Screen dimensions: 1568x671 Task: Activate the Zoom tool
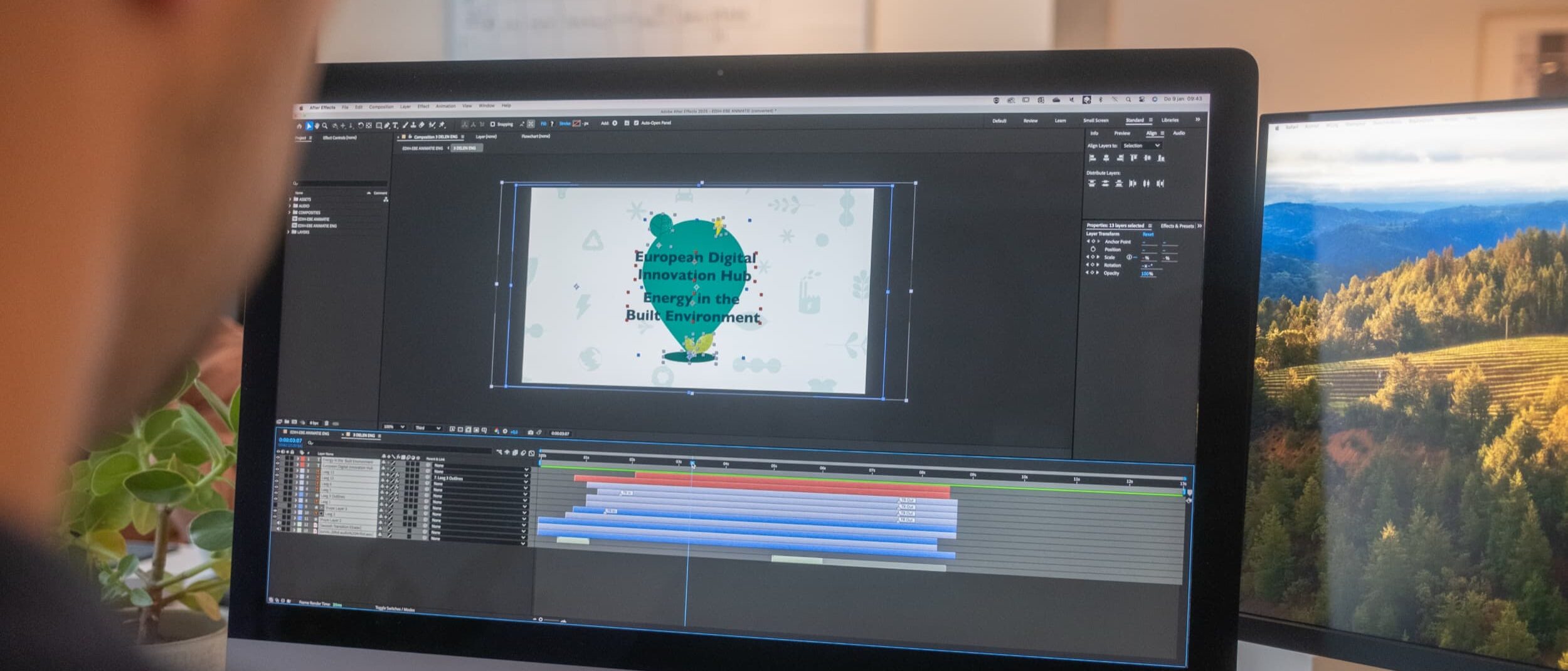pyautogui.click(x=324, y=125)
